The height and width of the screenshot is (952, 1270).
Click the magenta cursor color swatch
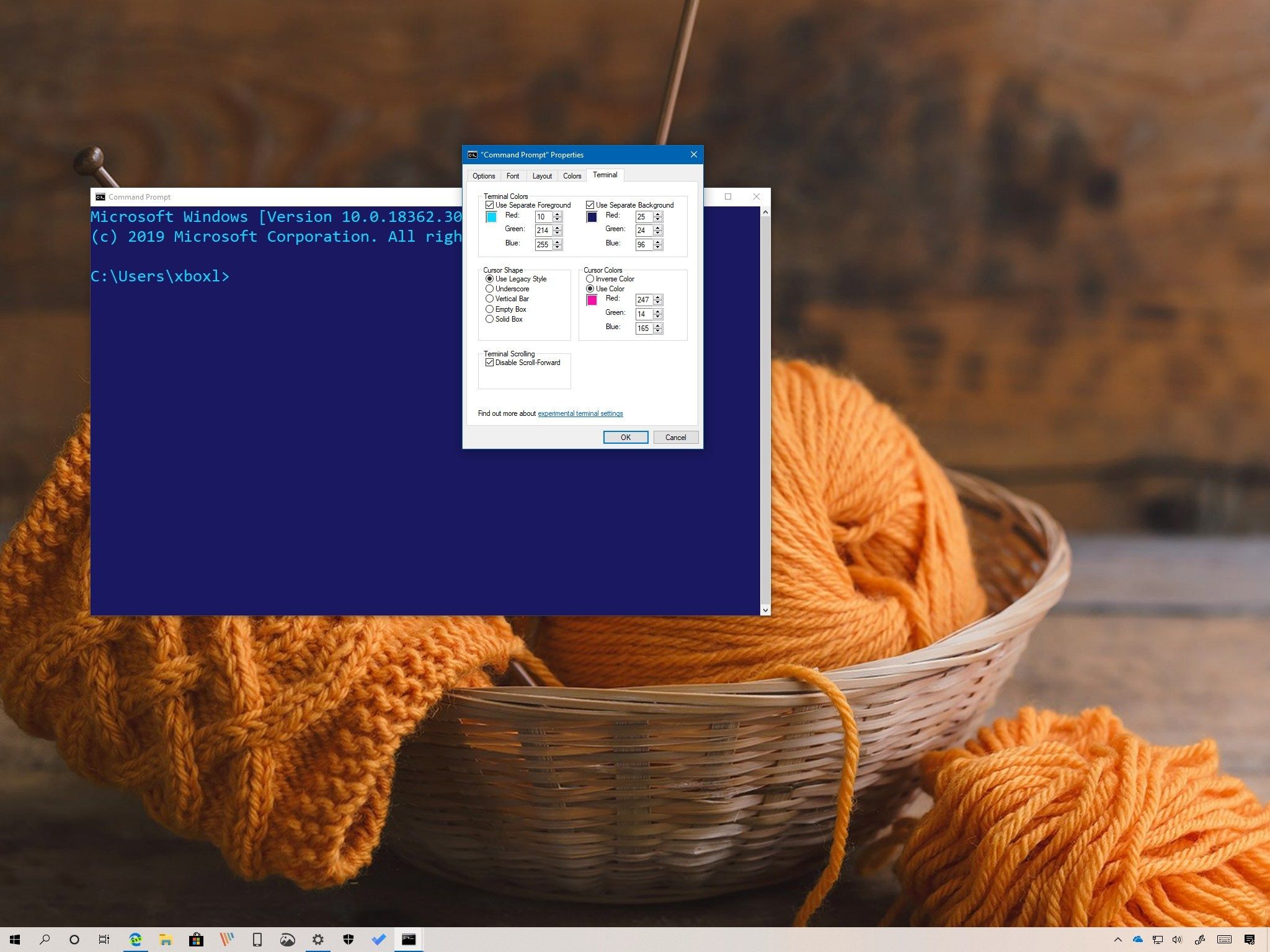click(x=592, y=300)
